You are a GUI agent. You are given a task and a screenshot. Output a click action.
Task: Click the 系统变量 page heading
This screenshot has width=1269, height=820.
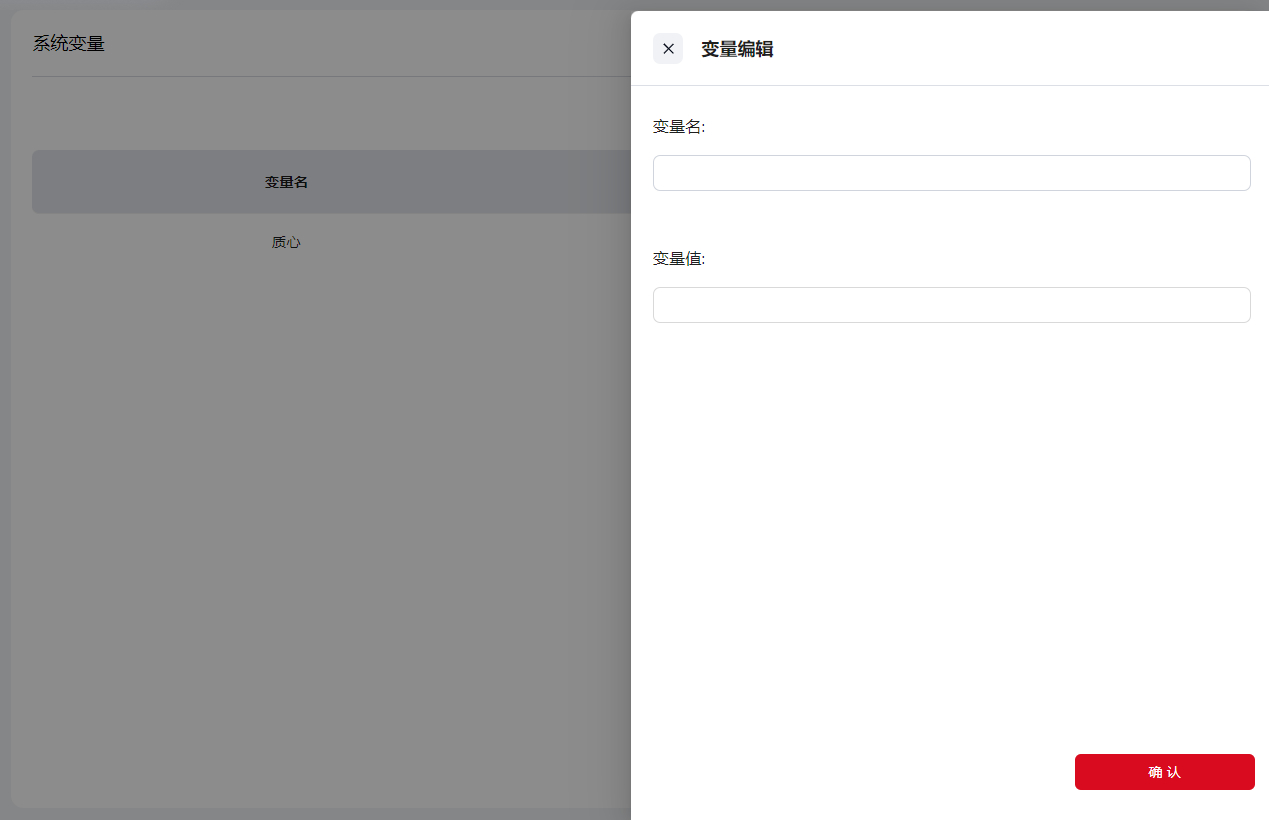[x=69, y=44]
